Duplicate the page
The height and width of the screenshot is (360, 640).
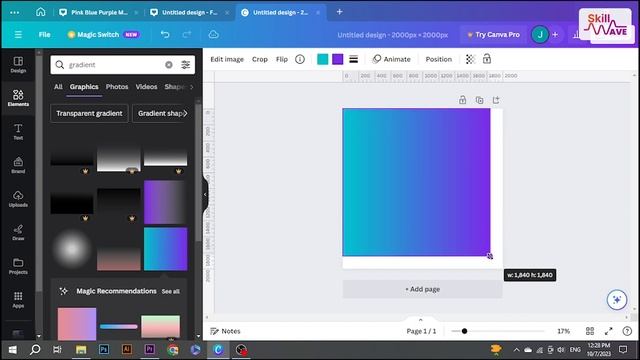coord(479,100)
